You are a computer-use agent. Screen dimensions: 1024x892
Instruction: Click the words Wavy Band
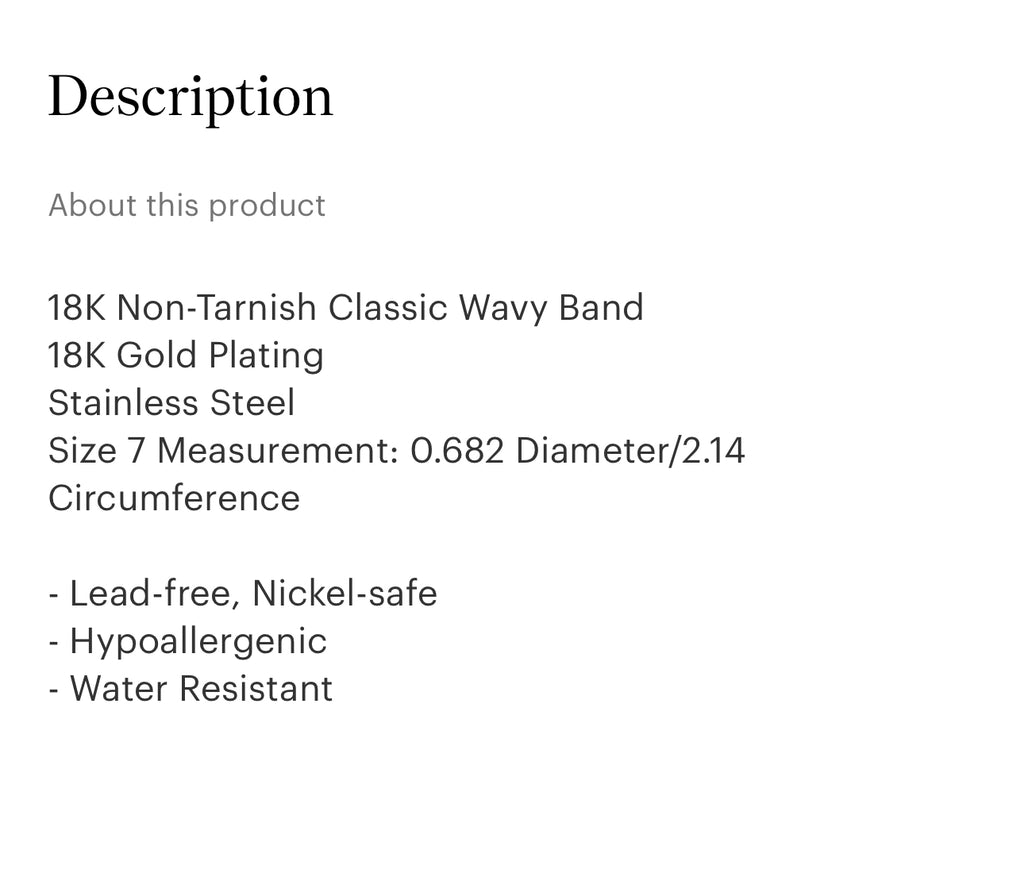pyautogui.click(x=551, y=307)
